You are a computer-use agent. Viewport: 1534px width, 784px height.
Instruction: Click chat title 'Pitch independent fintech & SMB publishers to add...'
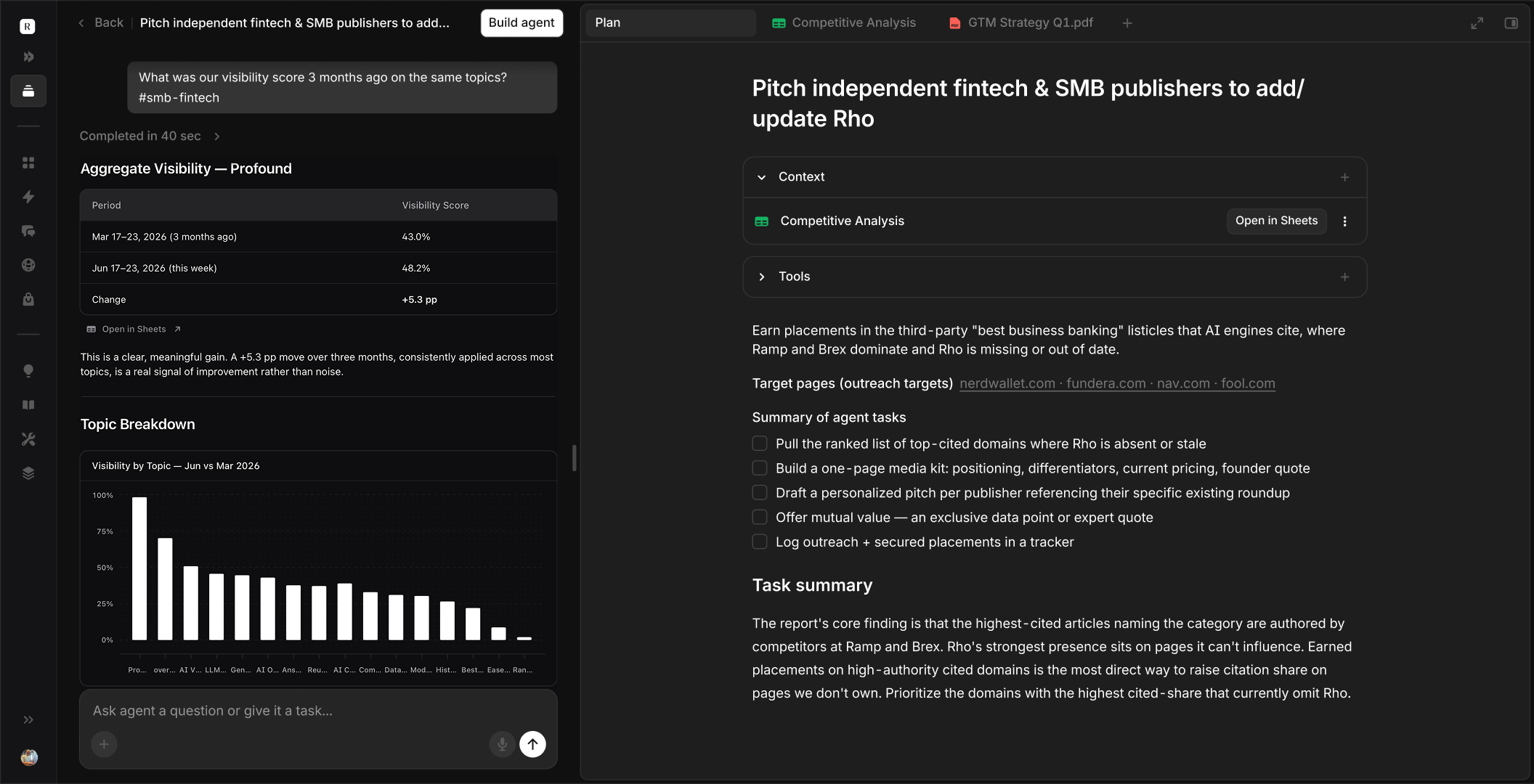tap(294, 23)
